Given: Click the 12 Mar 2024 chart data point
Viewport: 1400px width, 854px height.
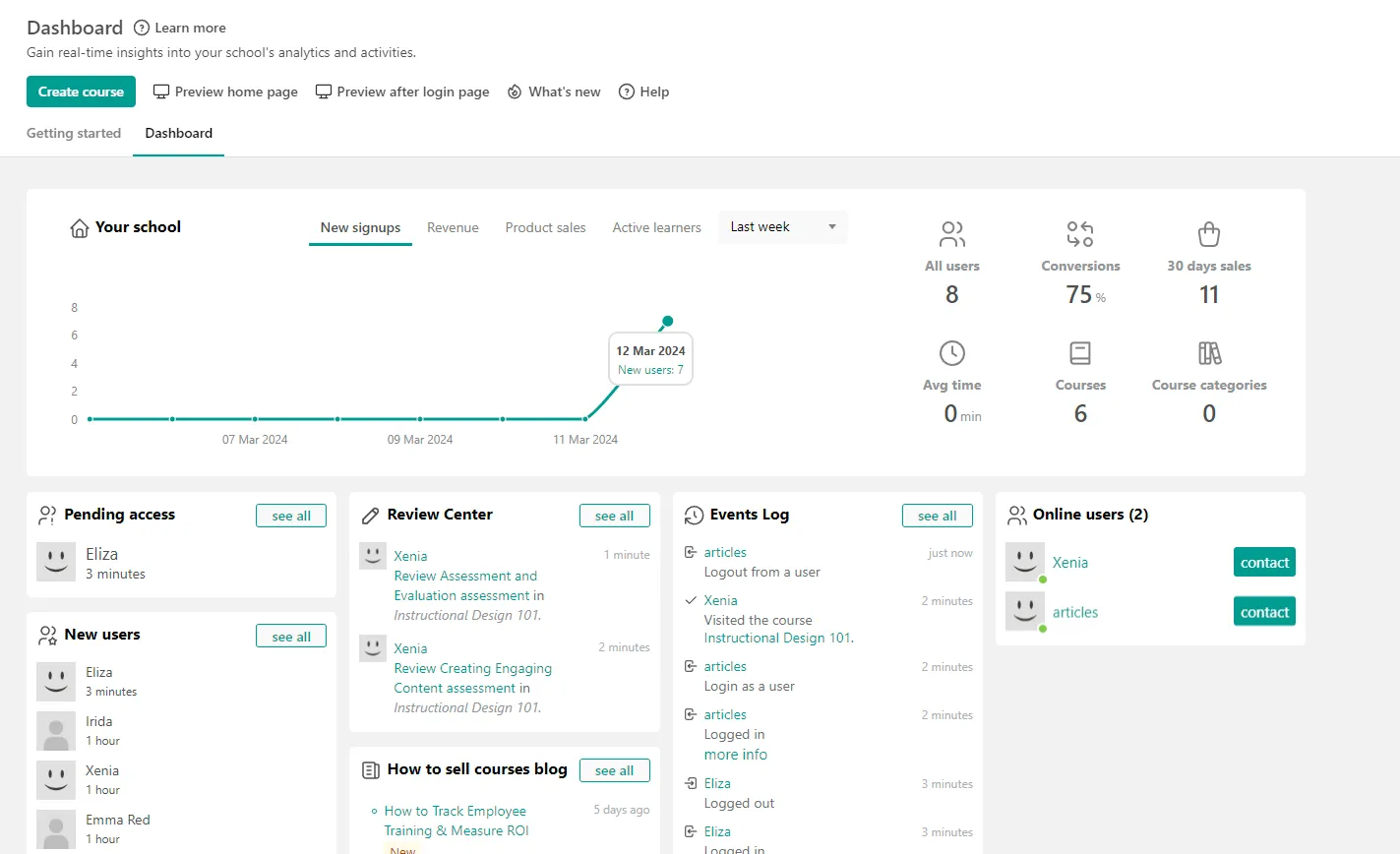Looking at the screenshot, I should [667, 322].
